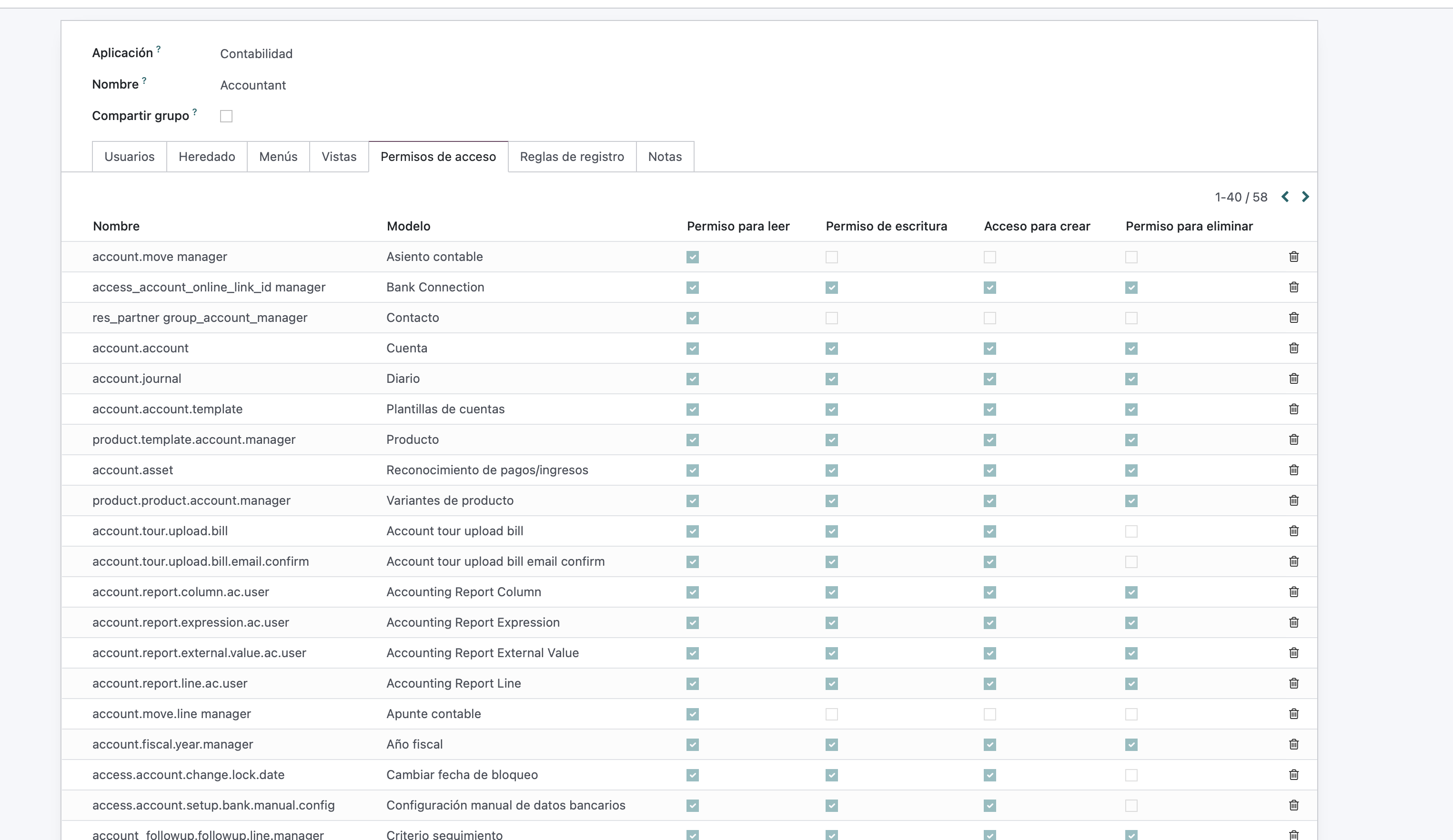Screen dimensions: 1453x840
Task: Sort by Acceso para crear column
Action: [1037, 226]
